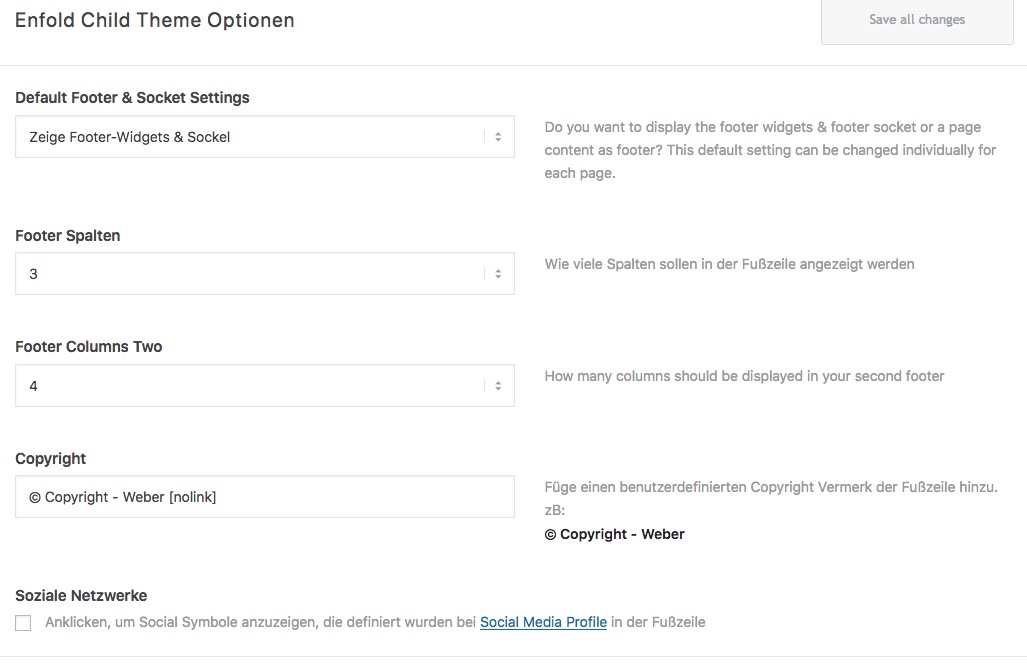
Task: Click 'Wie viele Spalten sollen in der Fußzeile' description
Action: (729, 264)
